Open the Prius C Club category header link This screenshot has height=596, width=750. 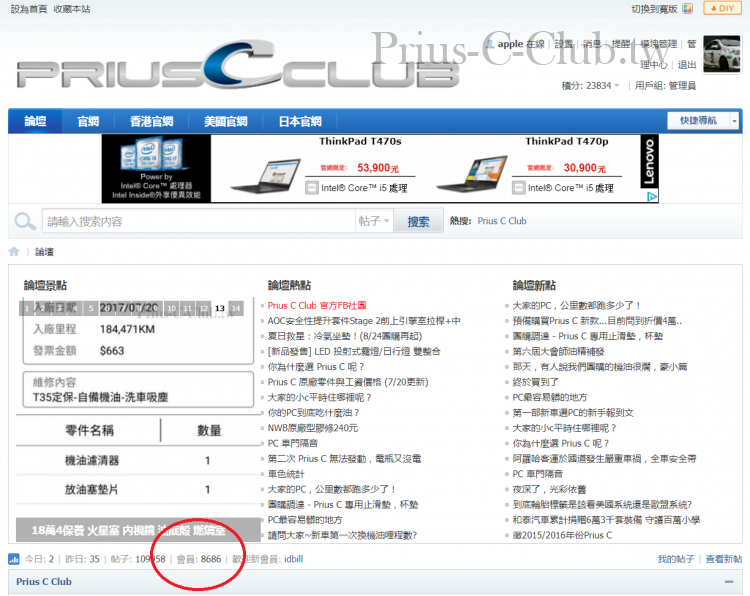pos(44,582)
